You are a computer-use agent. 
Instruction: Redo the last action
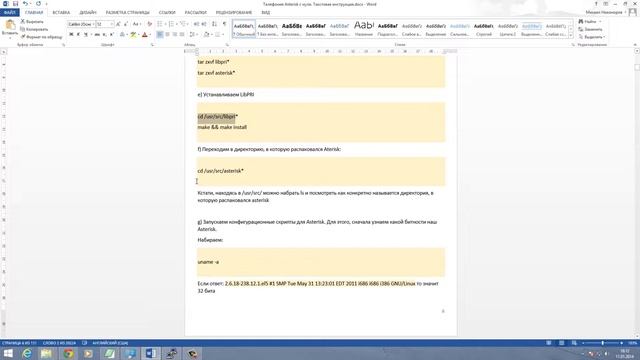pyautogui.click(x=38, y=4)
